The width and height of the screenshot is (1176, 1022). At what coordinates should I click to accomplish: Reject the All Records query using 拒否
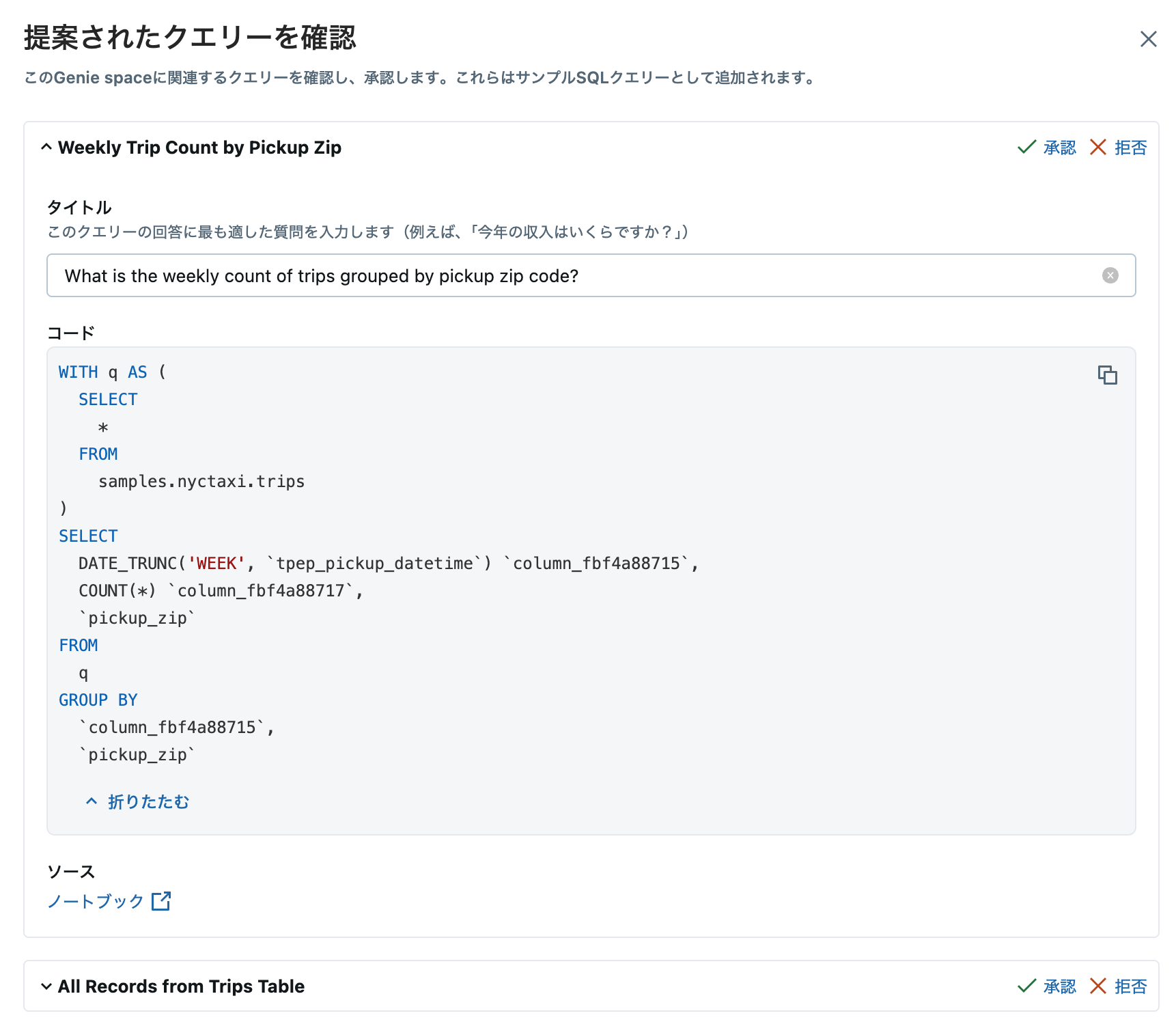coord(1131,986)
